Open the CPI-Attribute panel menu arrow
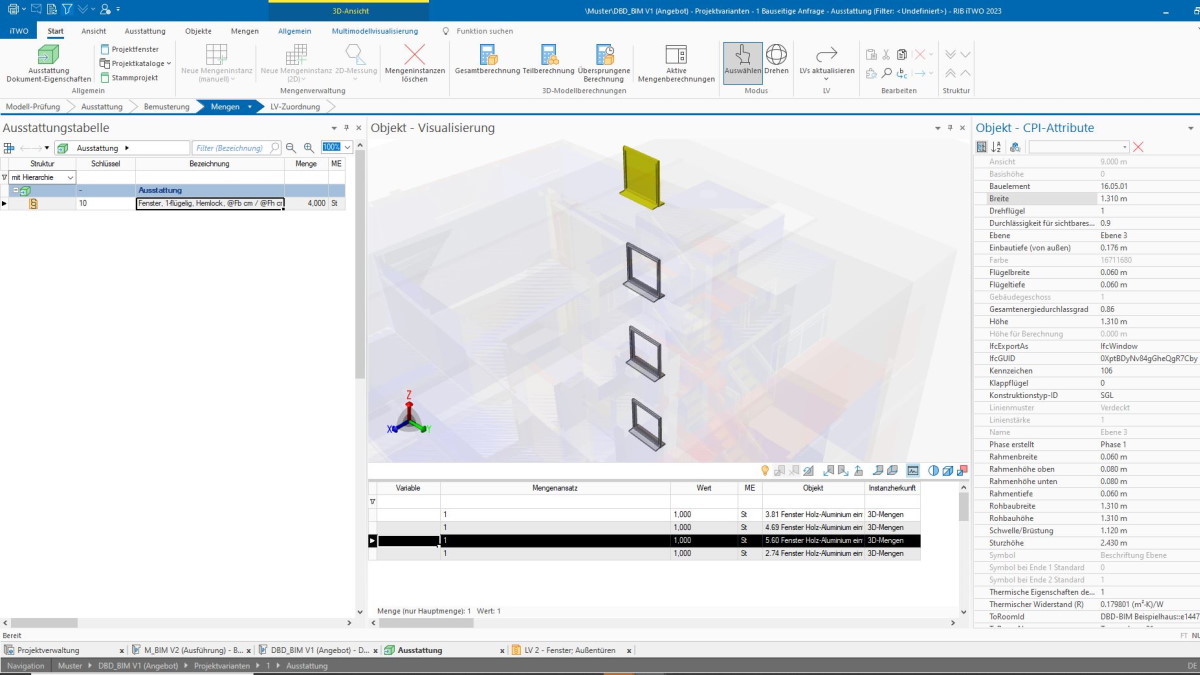This screenshot has width=1200, height=675. [1191, 128]
